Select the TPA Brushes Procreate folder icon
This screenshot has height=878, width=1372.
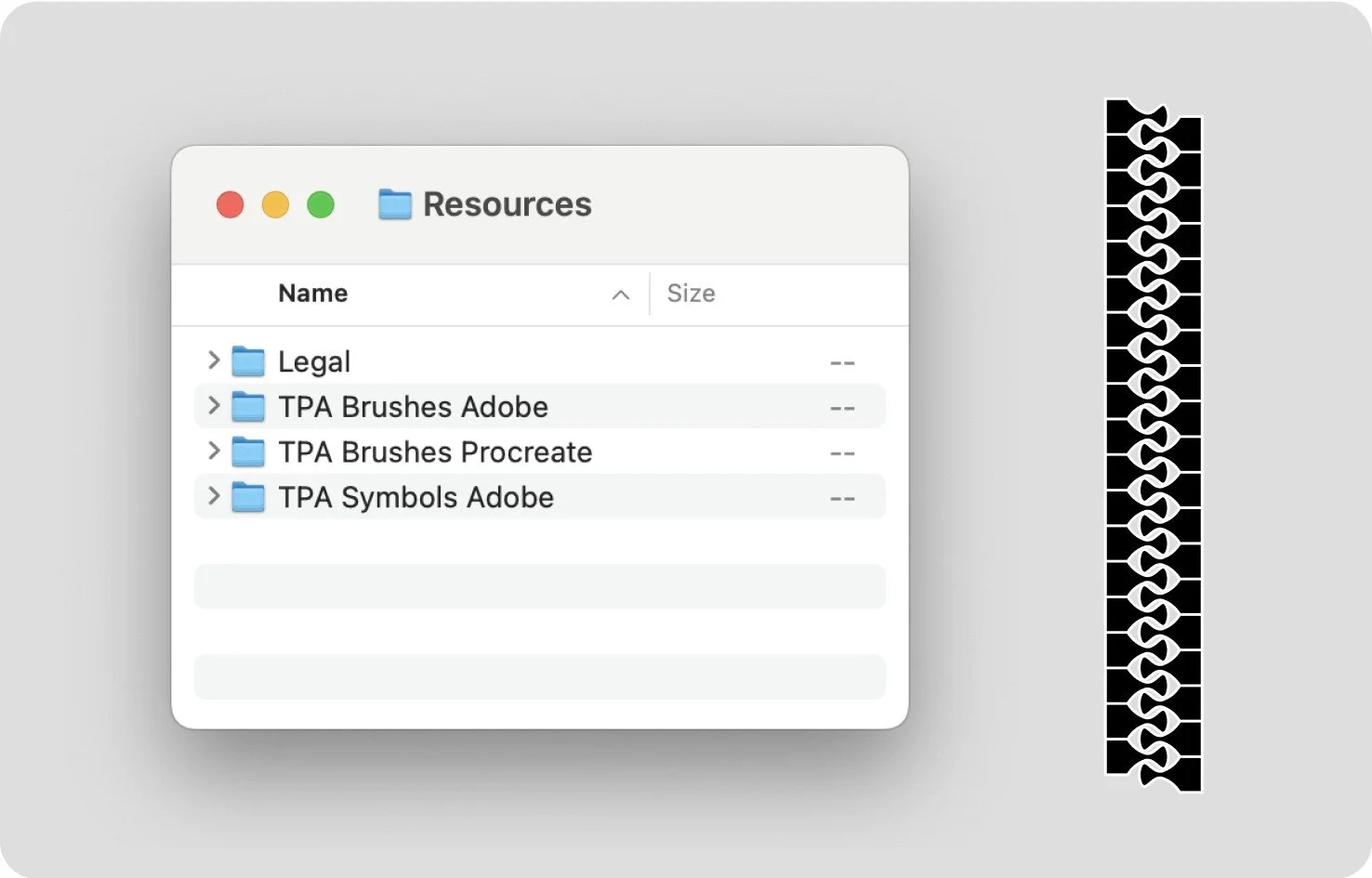pos(248,452)
